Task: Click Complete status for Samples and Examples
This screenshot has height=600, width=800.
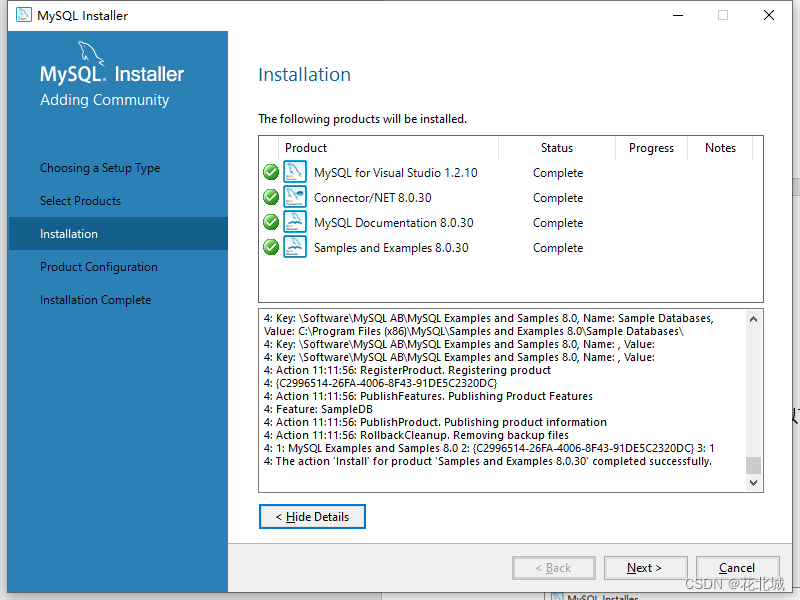Action: point(558,248)
